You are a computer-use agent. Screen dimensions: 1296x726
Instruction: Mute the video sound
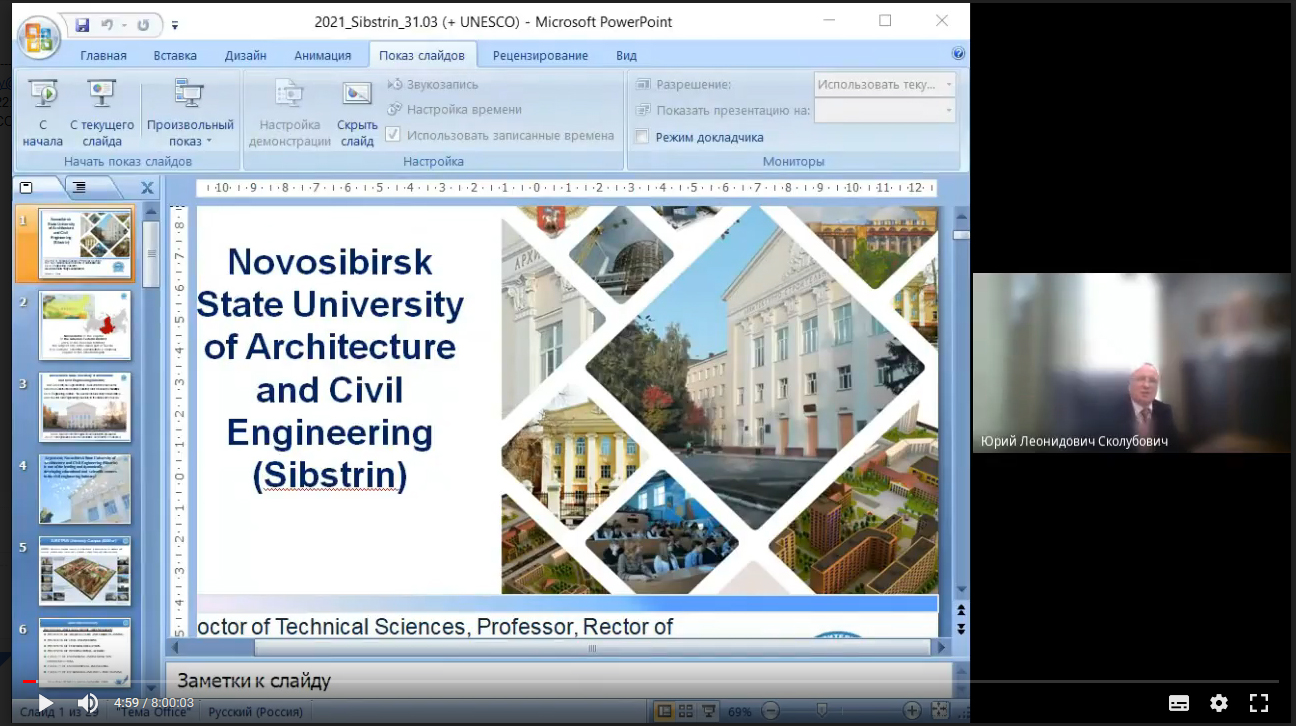[x=88, y=703]
